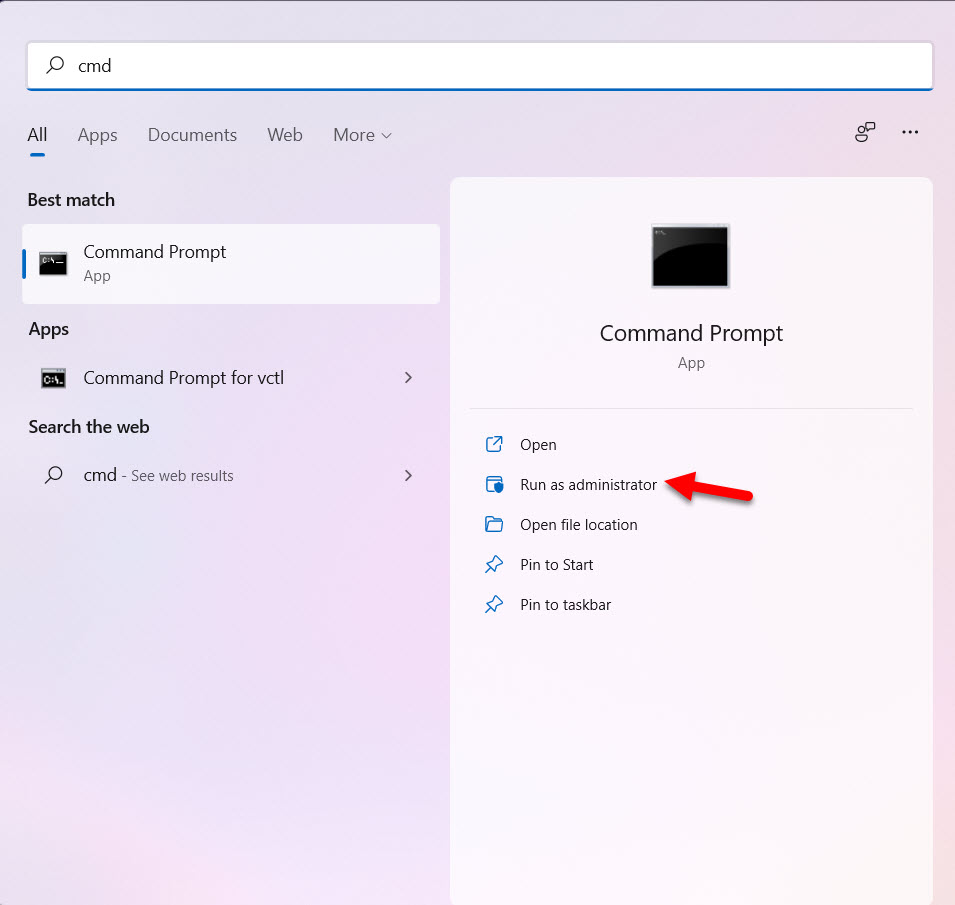Open file location of Command Prompt
Image resolution: width=955 pixels, height=905 pixels.
578,524
